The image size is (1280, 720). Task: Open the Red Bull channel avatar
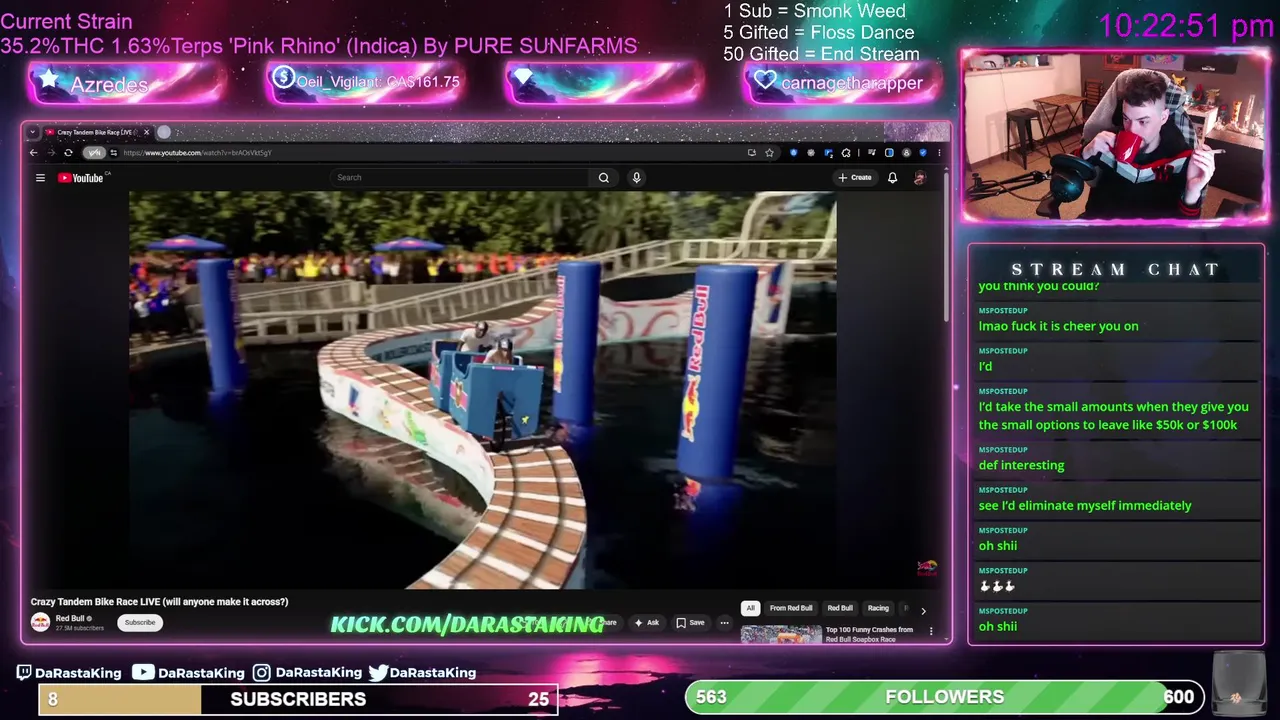coord(40,622)
